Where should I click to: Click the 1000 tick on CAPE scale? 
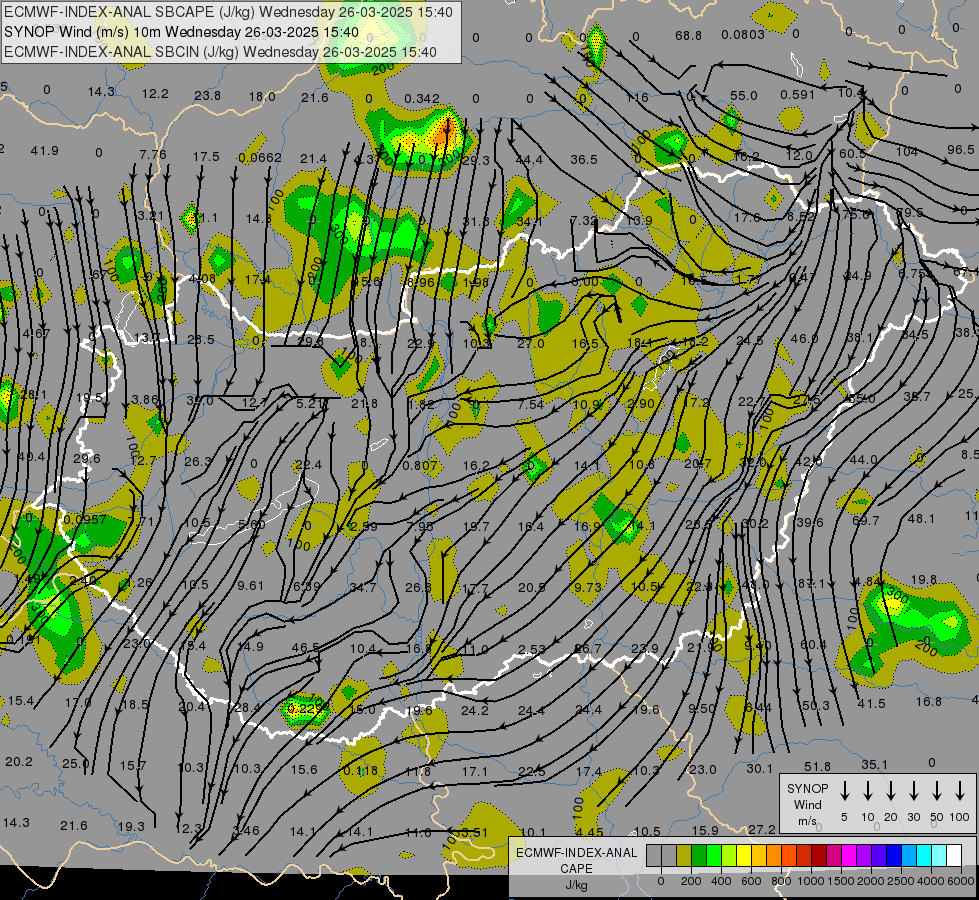click(x=811, y=881)
